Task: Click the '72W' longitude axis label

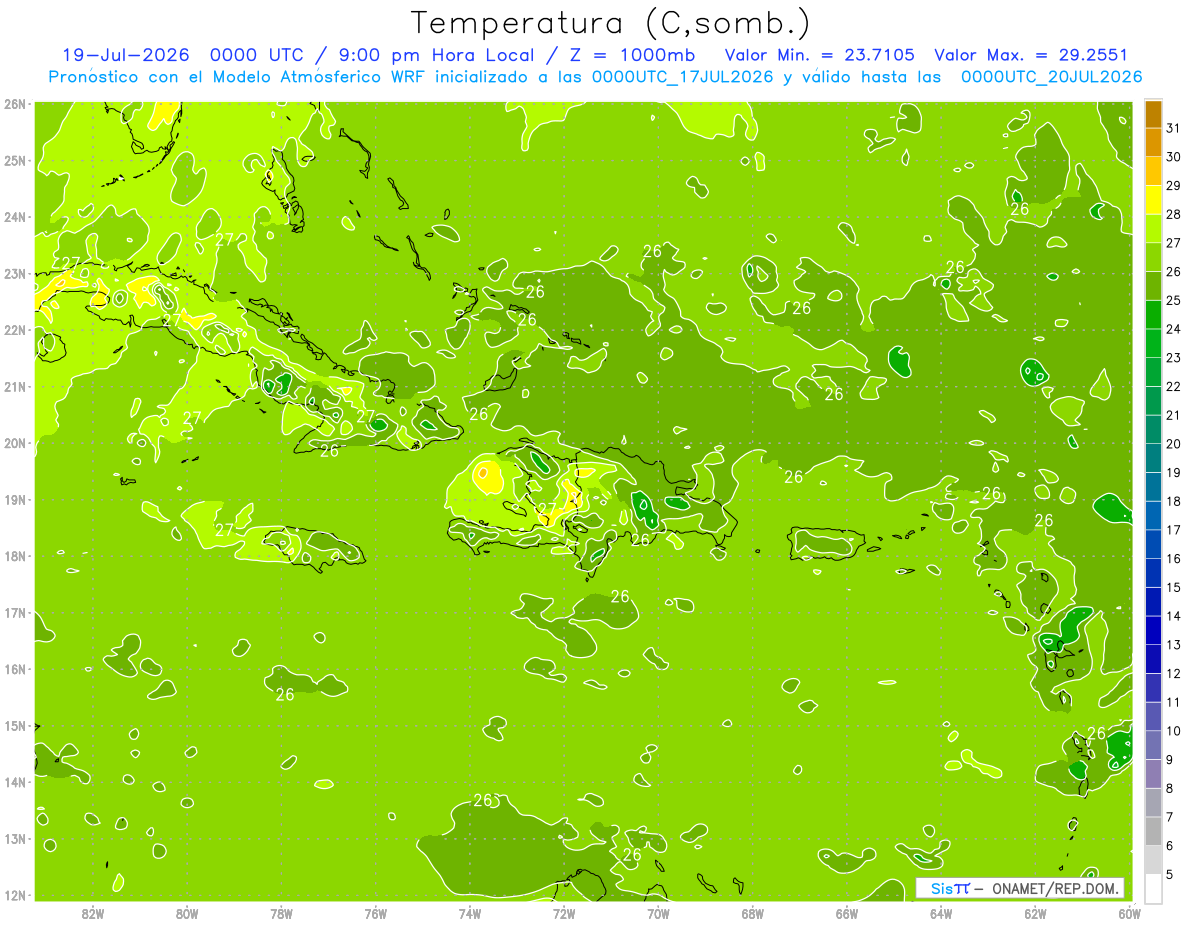Action: click(x=564, y=912)
